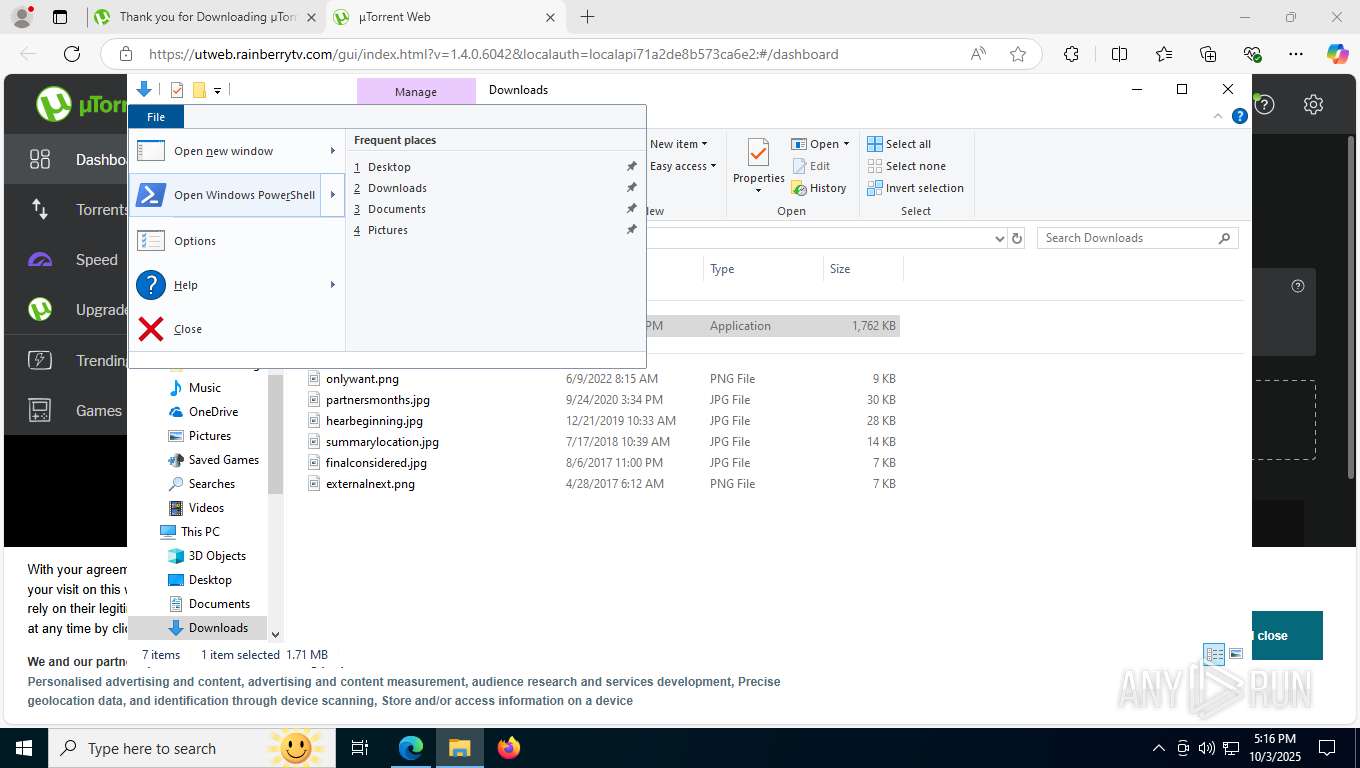This screenshot has height=768, width=1360.
Task: Unpin Pictures from Frequent places
Action: pyautogui.click(x=631, y=230)
